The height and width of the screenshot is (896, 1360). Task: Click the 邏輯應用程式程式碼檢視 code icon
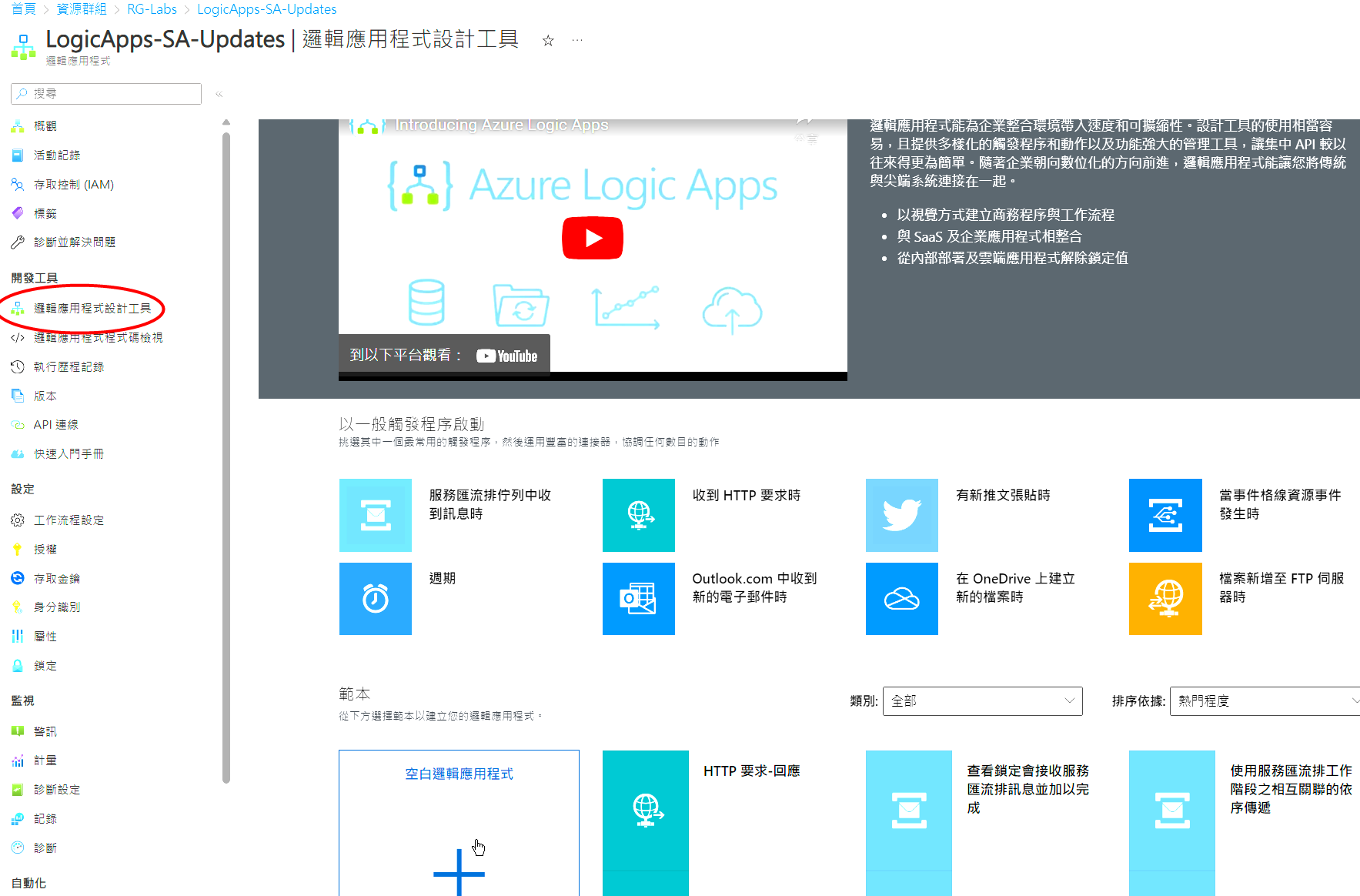(18, 337)
